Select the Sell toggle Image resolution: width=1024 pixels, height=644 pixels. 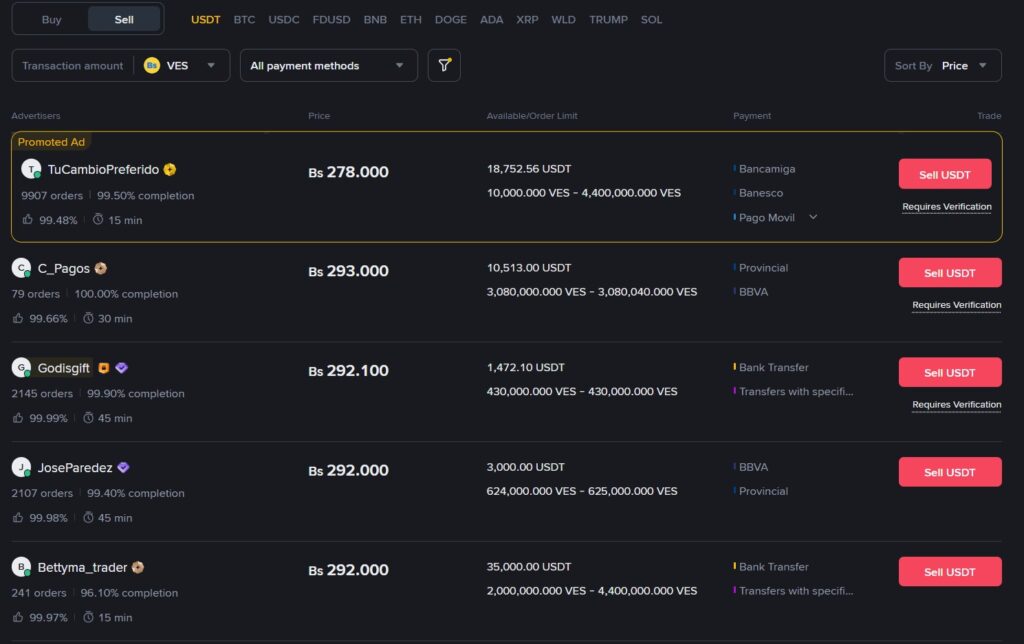coord(124,19)
